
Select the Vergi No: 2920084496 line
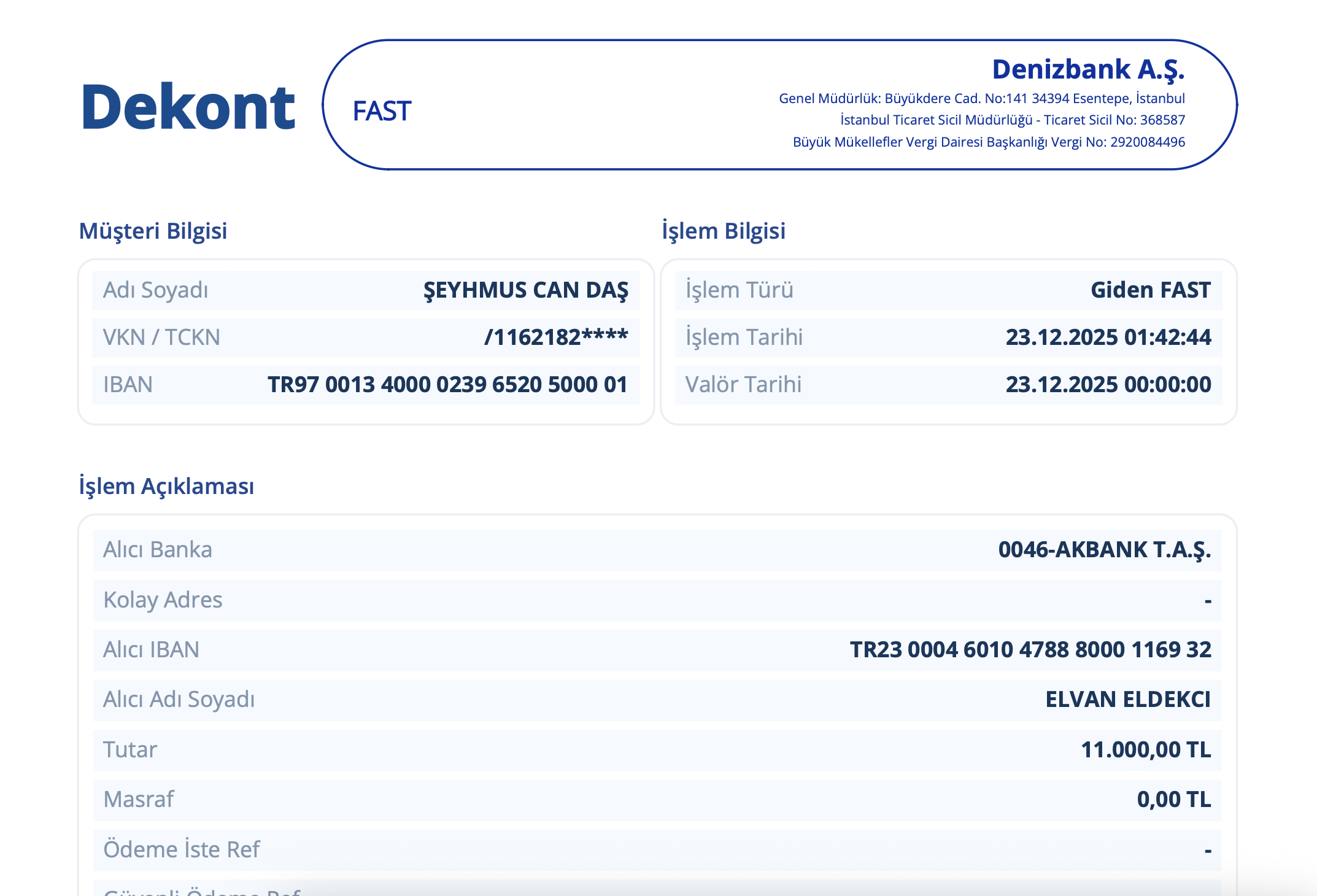pos(989,142)
